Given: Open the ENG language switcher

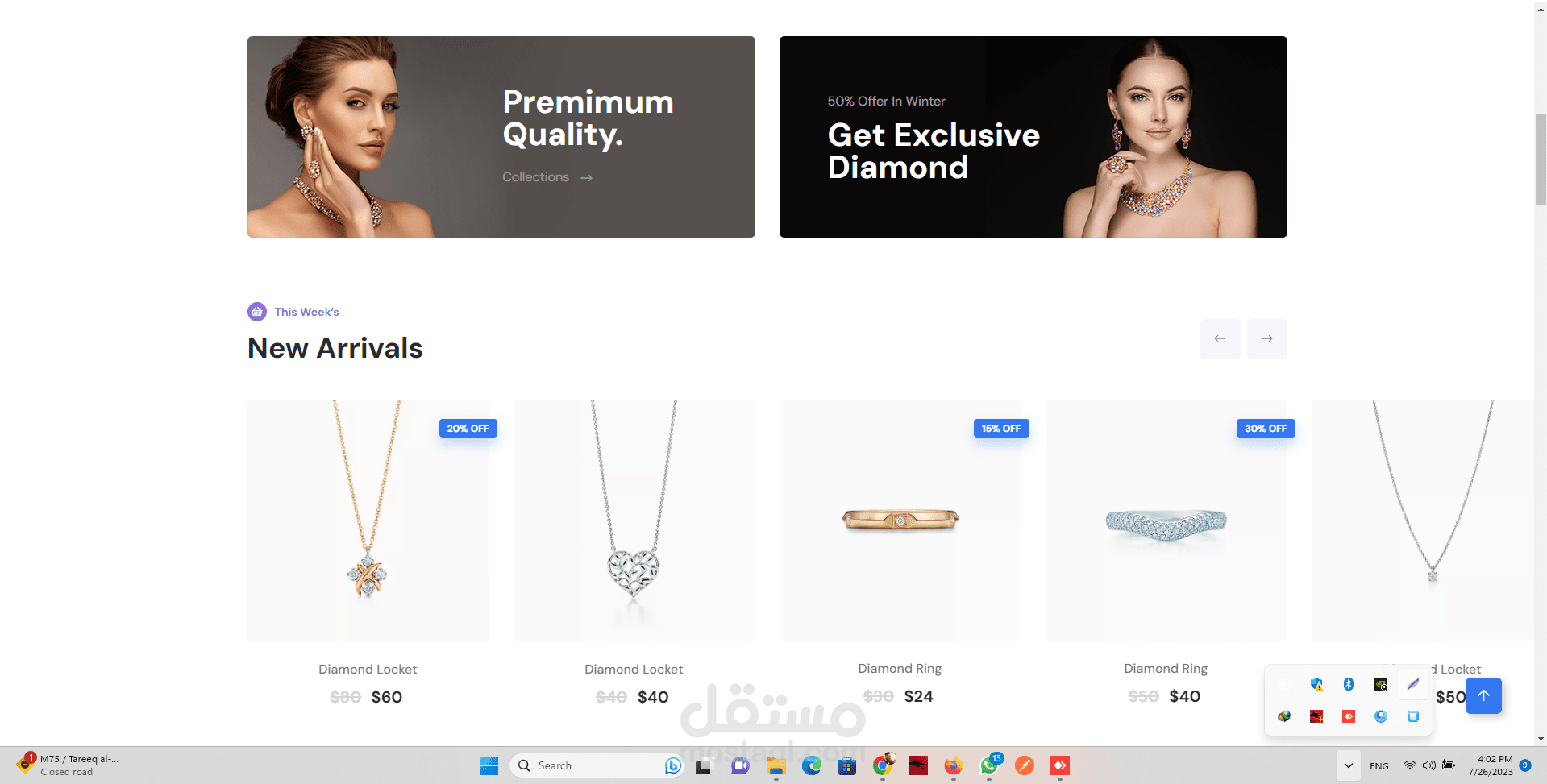Looking at the screenshot, I should pos(1379,765).
